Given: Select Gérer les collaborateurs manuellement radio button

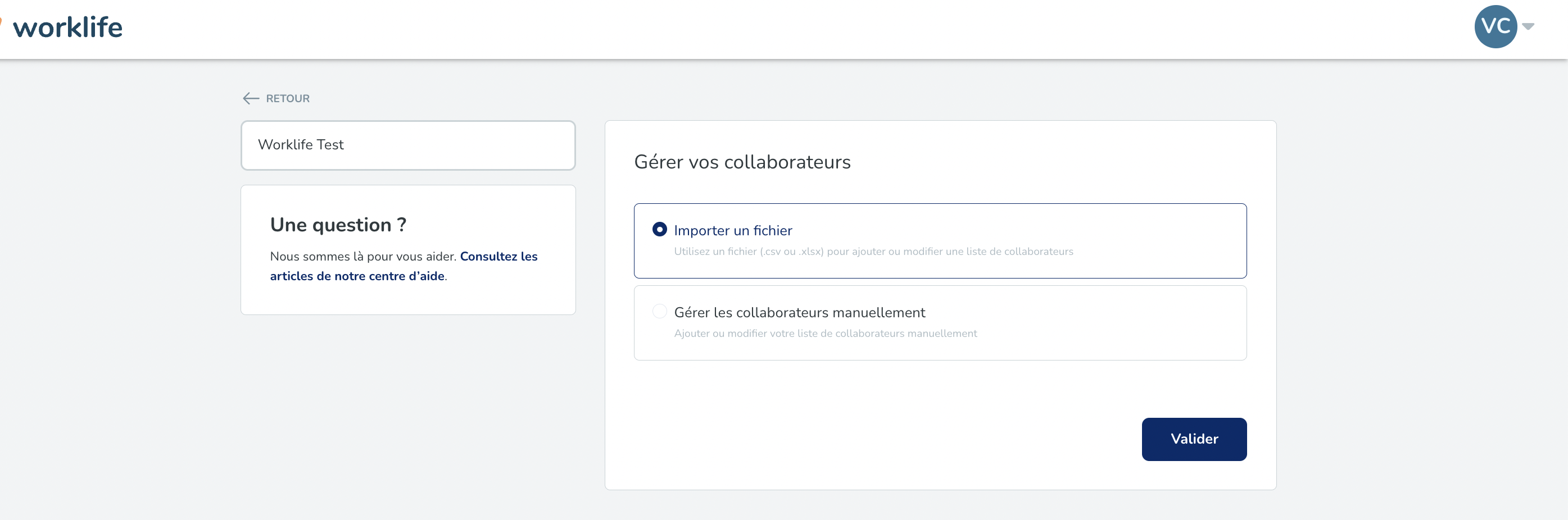Looking at the screenshot, I should click(x=659, y=312).
